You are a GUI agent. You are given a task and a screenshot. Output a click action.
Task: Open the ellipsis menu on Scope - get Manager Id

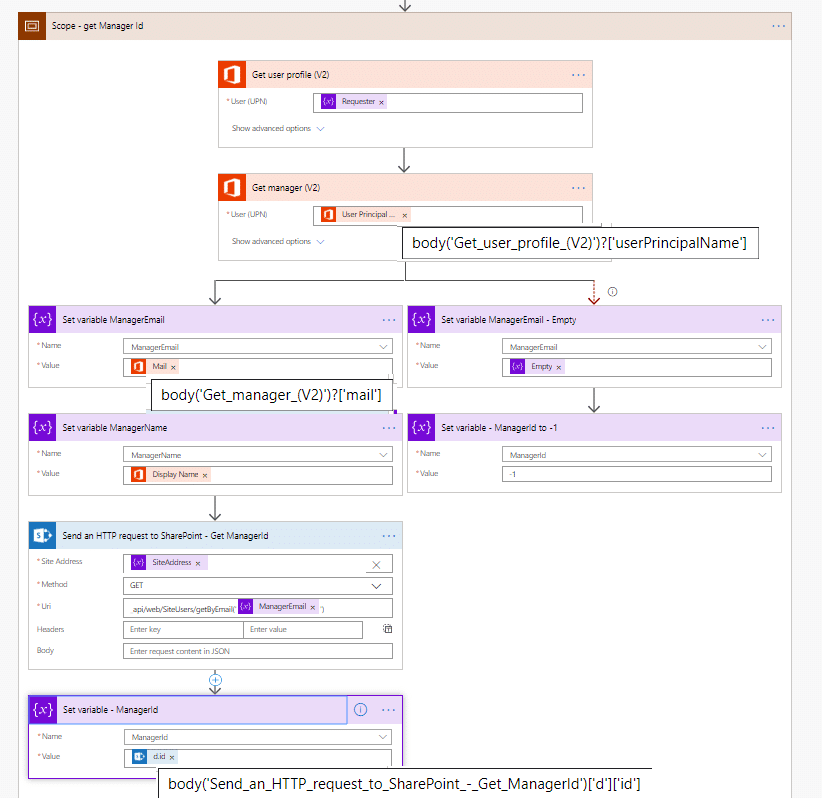[778, 25]
